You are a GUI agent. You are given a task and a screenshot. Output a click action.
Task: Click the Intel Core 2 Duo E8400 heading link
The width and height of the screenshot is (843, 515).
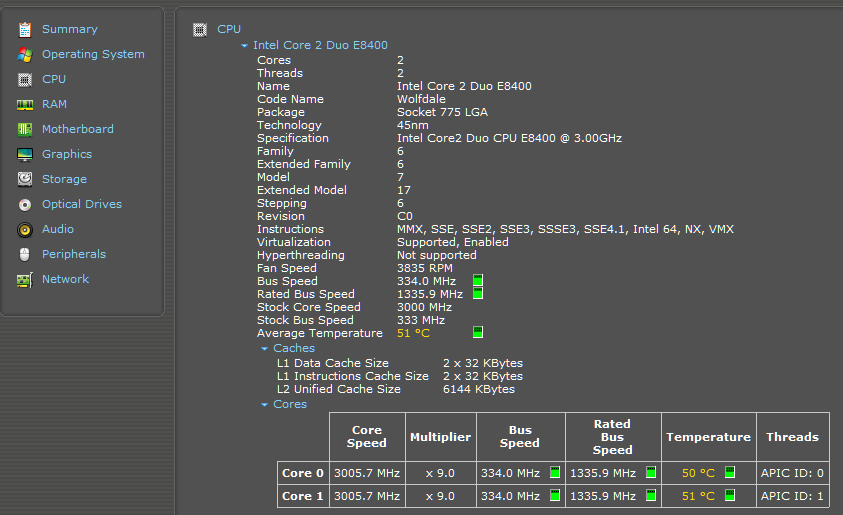point(320,45)
